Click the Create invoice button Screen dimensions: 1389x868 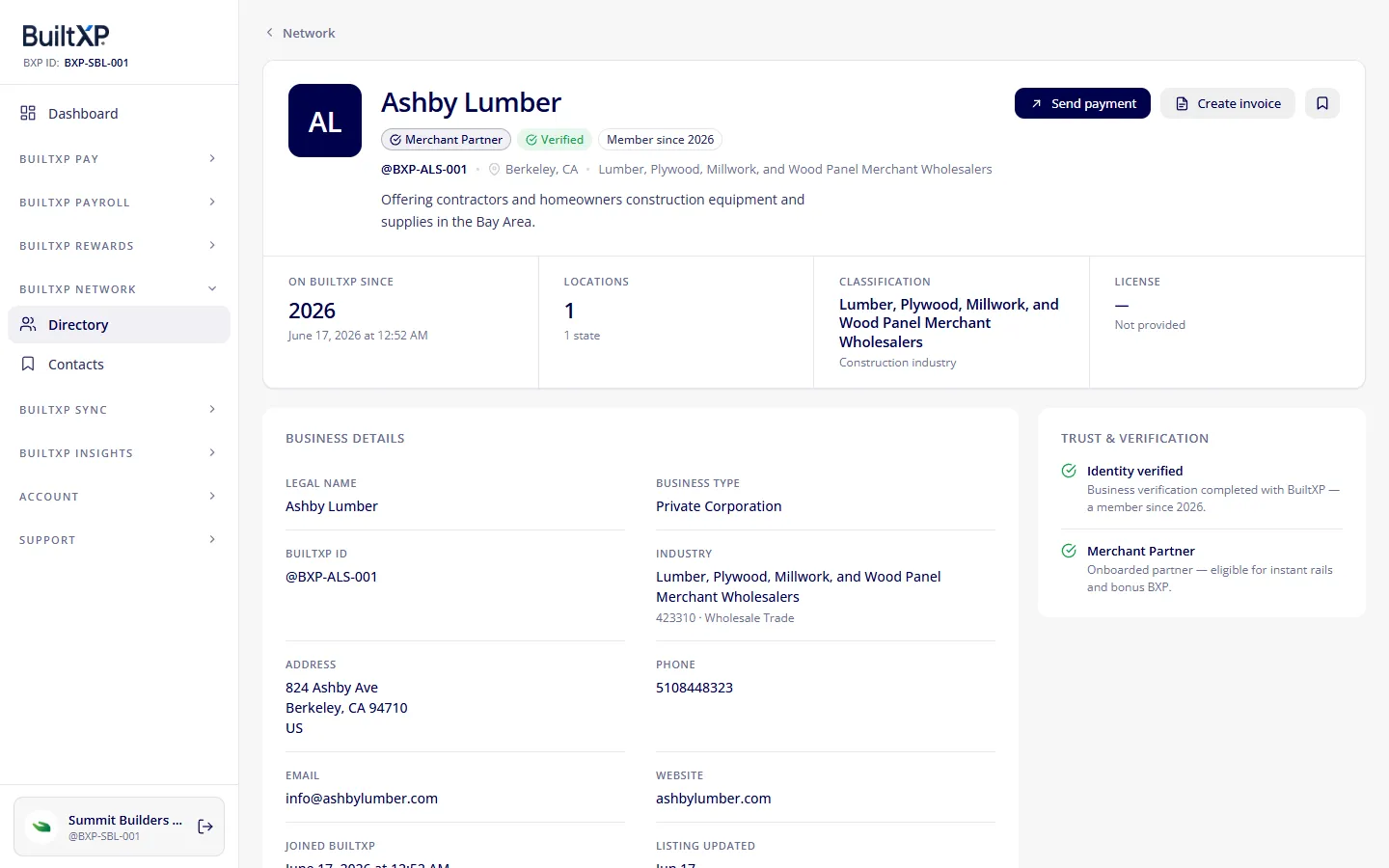pos(1228,103)
